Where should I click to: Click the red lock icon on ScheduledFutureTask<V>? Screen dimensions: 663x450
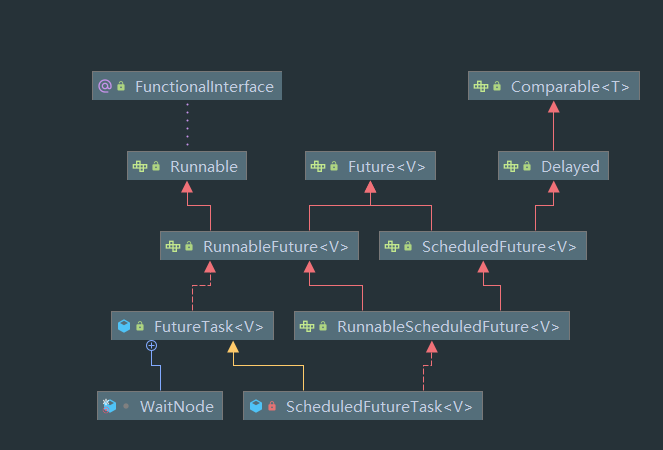point(272,406)
